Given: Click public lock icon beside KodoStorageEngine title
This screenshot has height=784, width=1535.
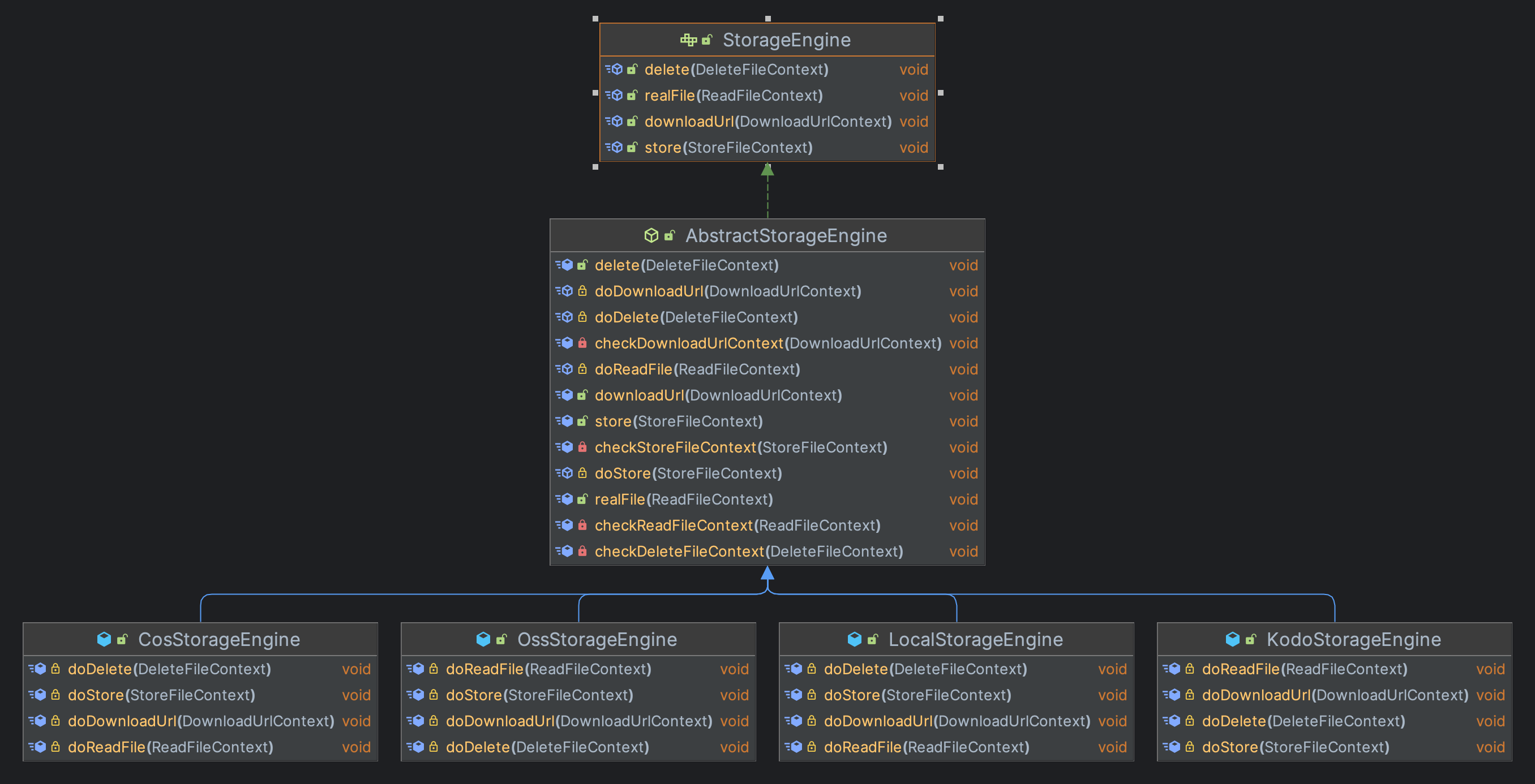Looking at the screenshot, I should [1251, 640].
